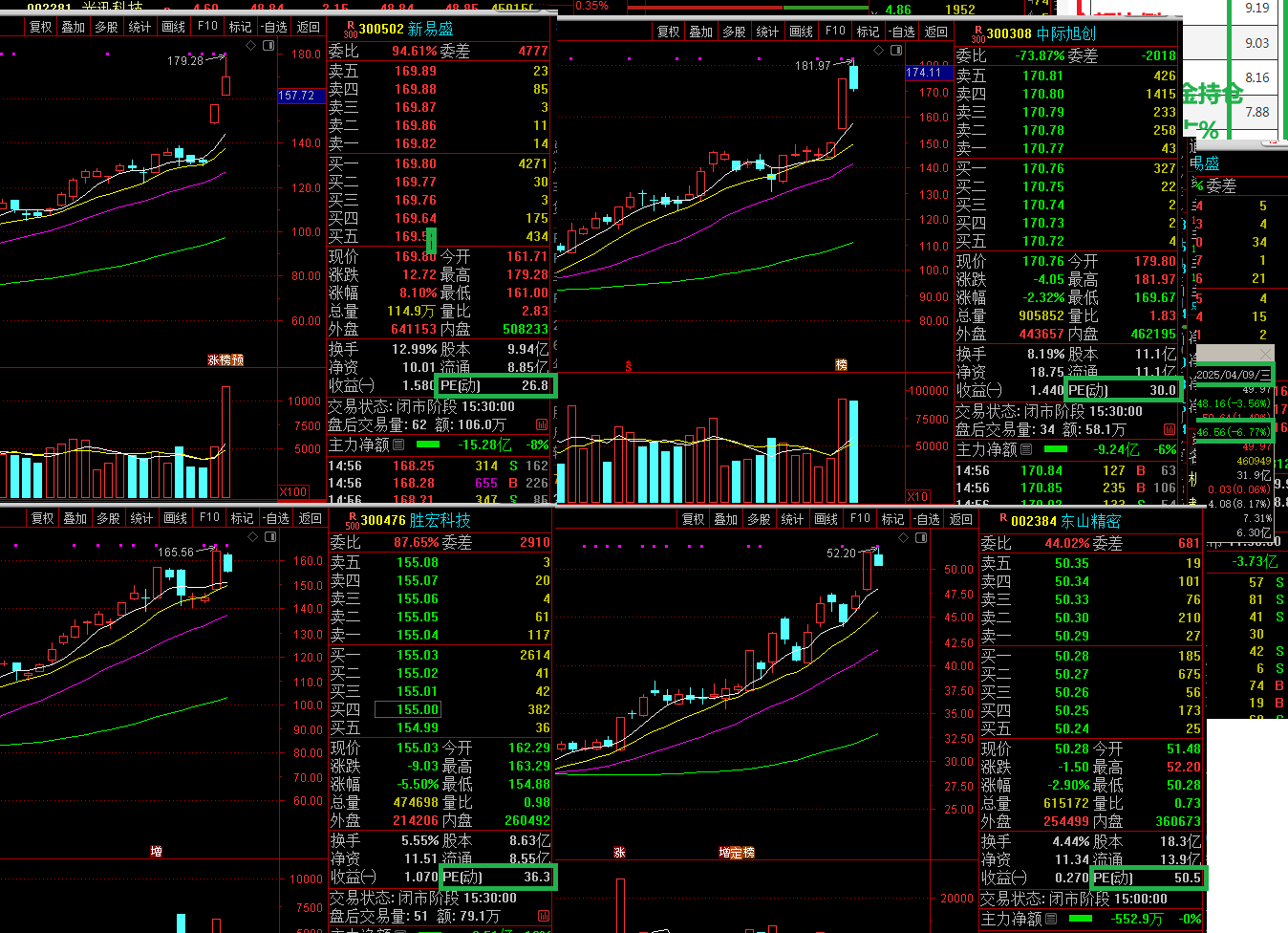This screenshot has width=1288, height=933.
Task: Open F10 info for 东山精密
Action: pyautogui.click(x=860, y=519)
